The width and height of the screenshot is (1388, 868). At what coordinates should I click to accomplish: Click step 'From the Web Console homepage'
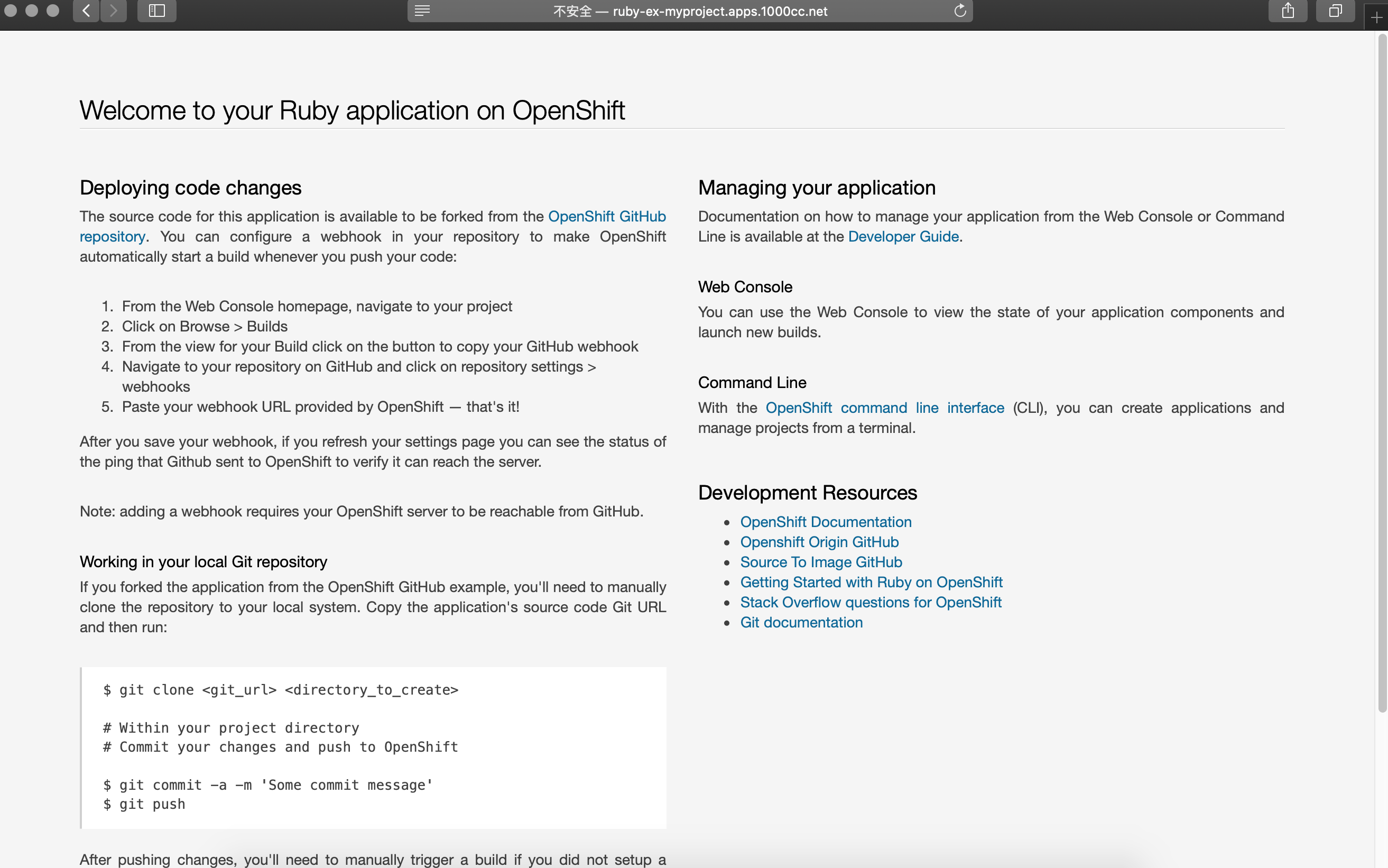point(317,306)
